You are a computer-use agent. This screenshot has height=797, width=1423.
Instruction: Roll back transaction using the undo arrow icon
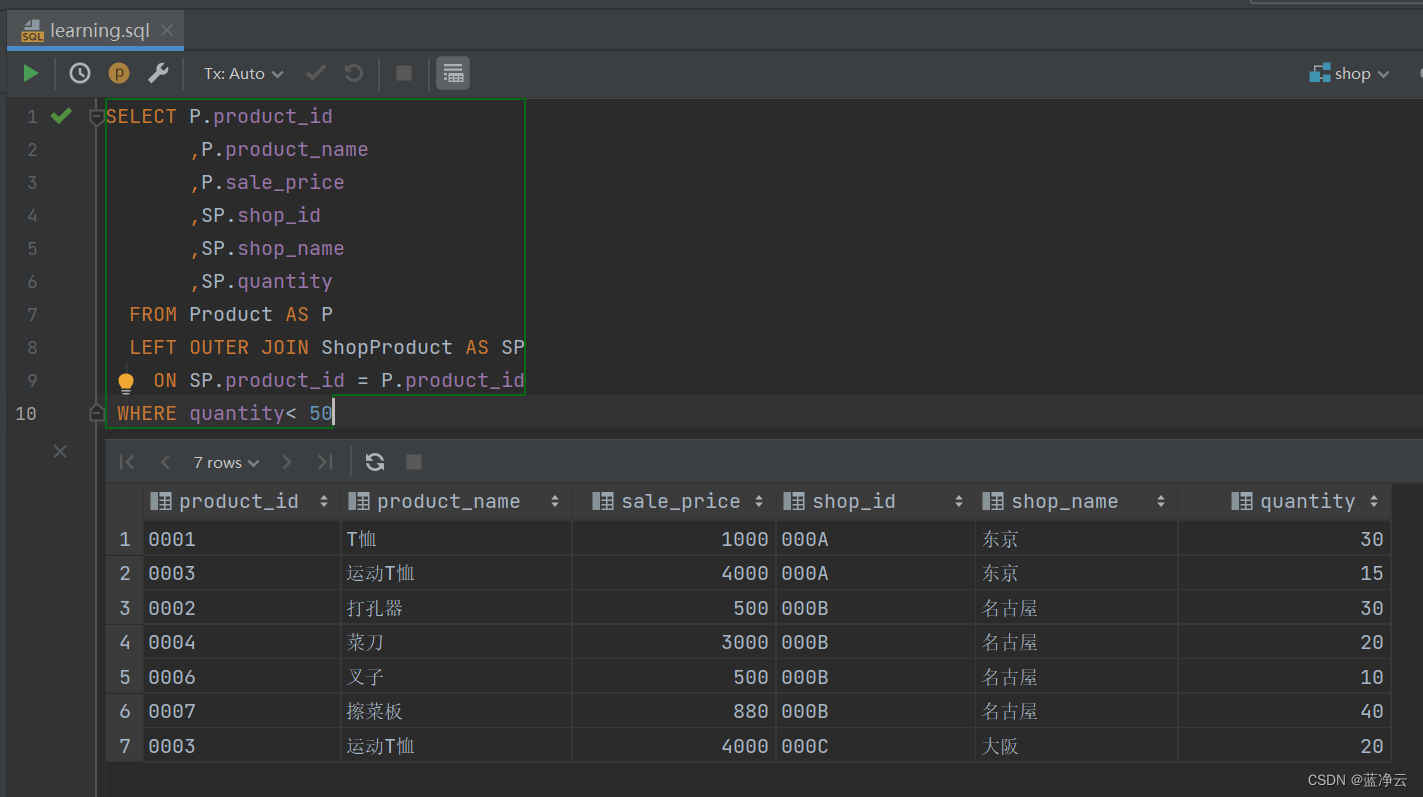point(354,73)
